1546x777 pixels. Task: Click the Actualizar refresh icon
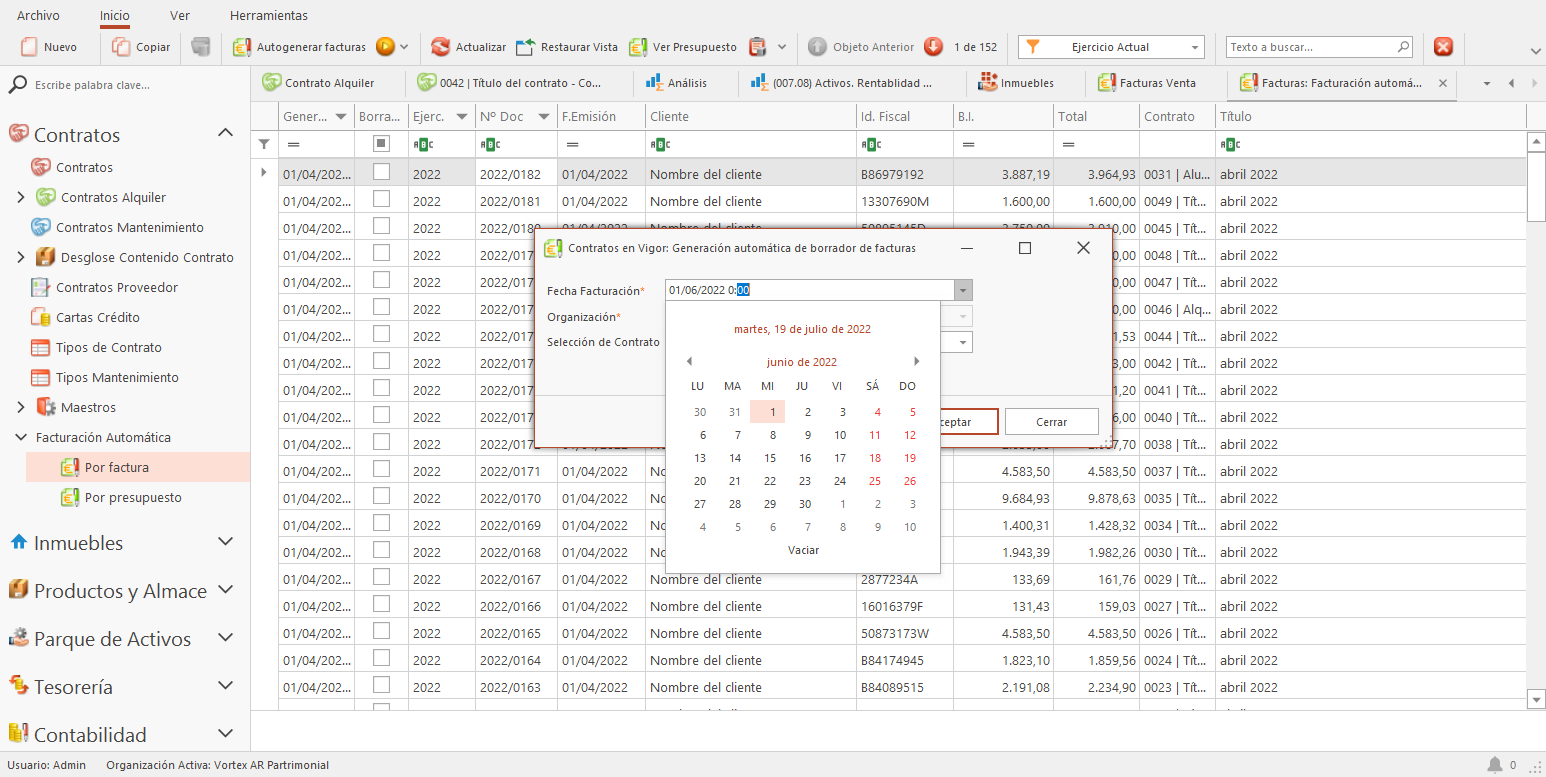[440, 47]
